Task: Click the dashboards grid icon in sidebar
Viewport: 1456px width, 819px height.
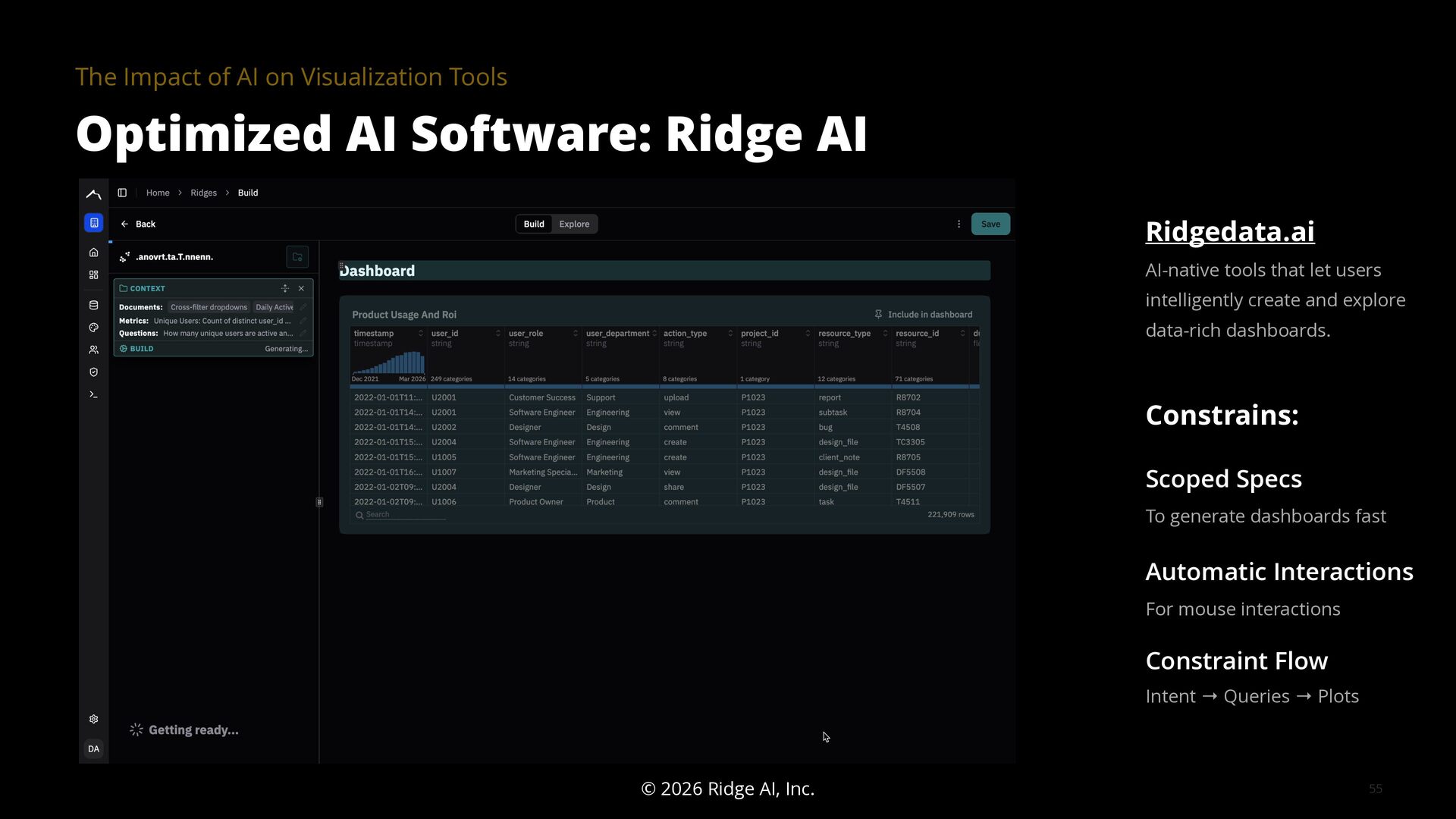Action: tap(93, 275)
